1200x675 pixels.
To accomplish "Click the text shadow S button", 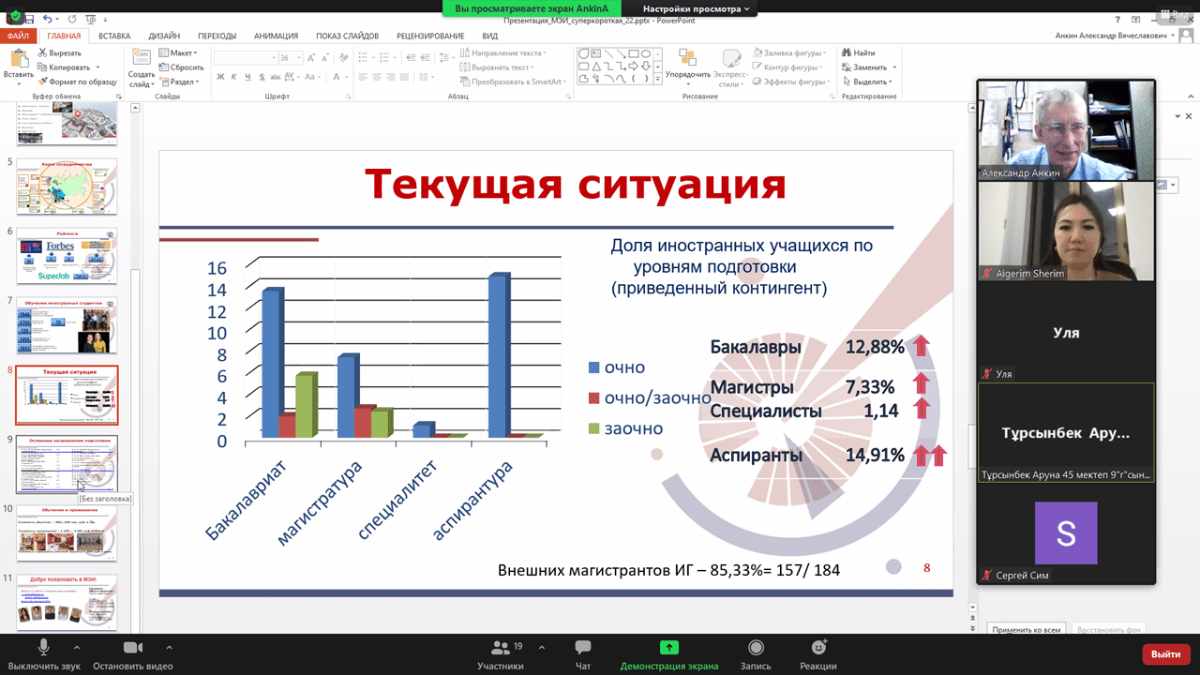I will (x=260, y=76).
